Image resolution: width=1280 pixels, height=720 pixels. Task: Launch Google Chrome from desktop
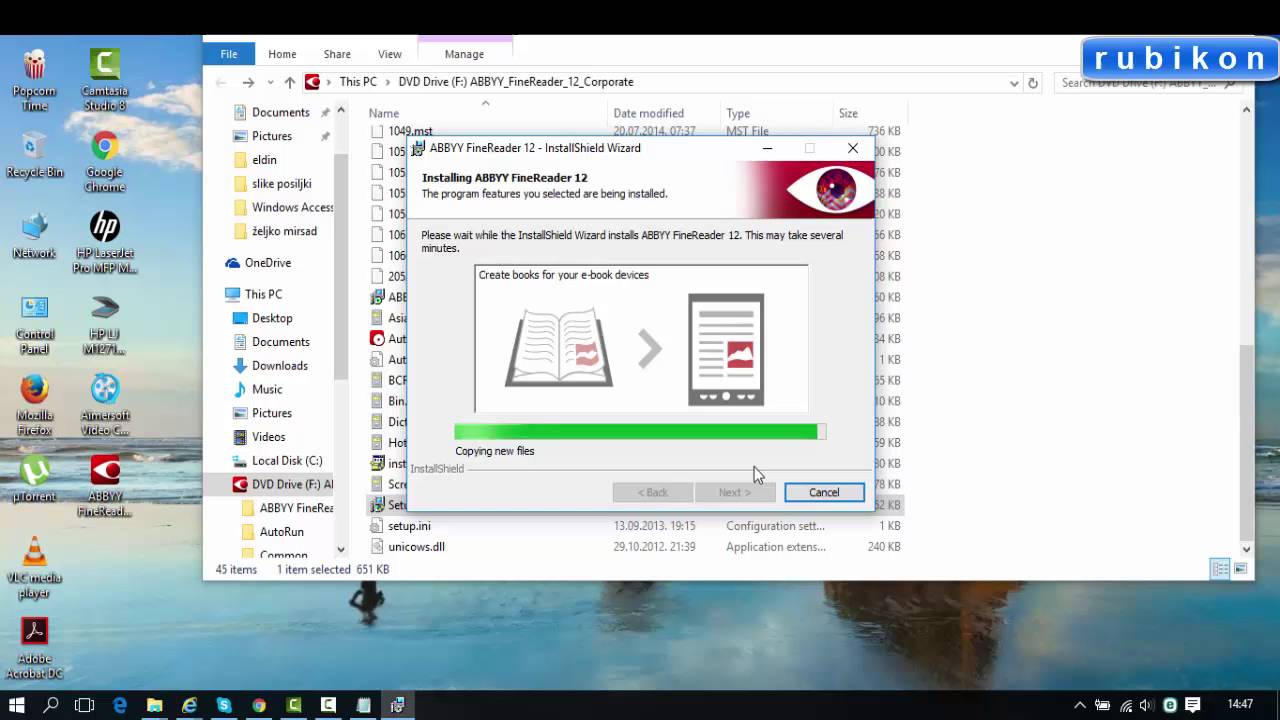pos(105,162)
